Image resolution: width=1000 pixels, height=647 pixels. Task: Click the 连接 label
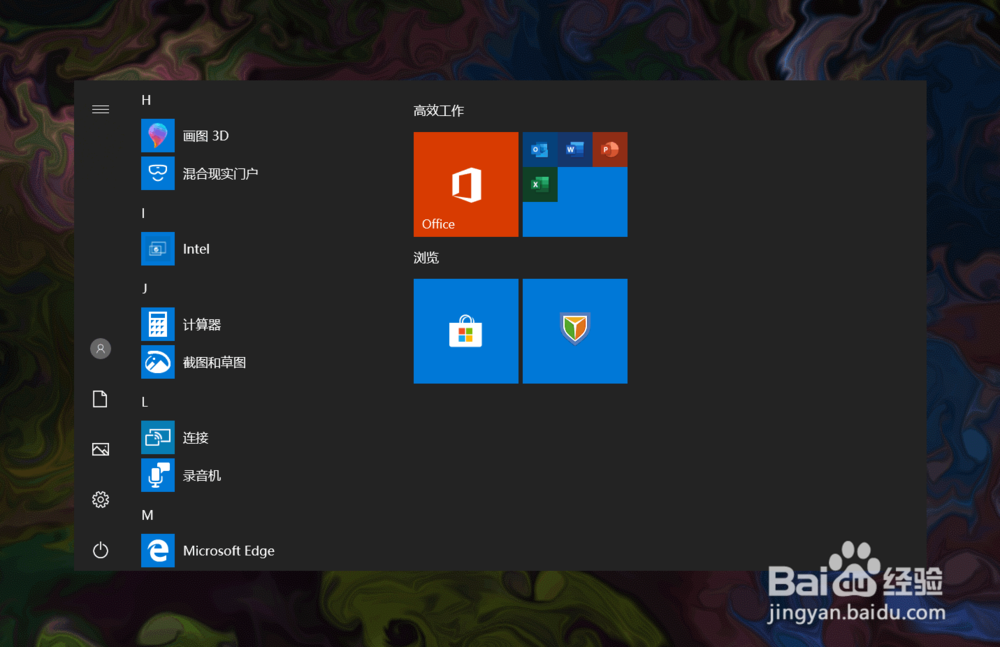[195, 438]
